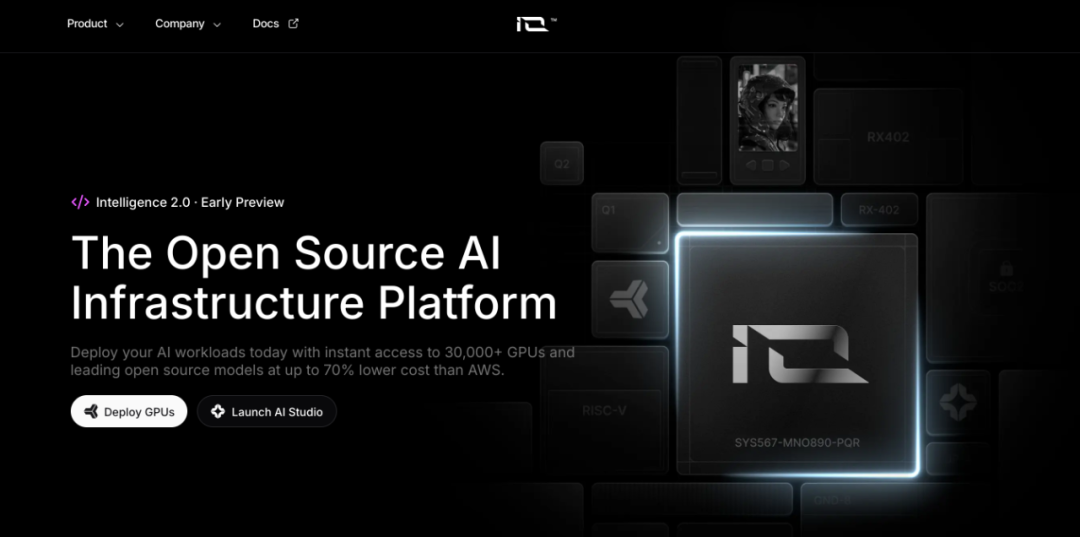
Task: Click the left arrow below the portrait
Action: pyautogui.click(x=751, y=165)
